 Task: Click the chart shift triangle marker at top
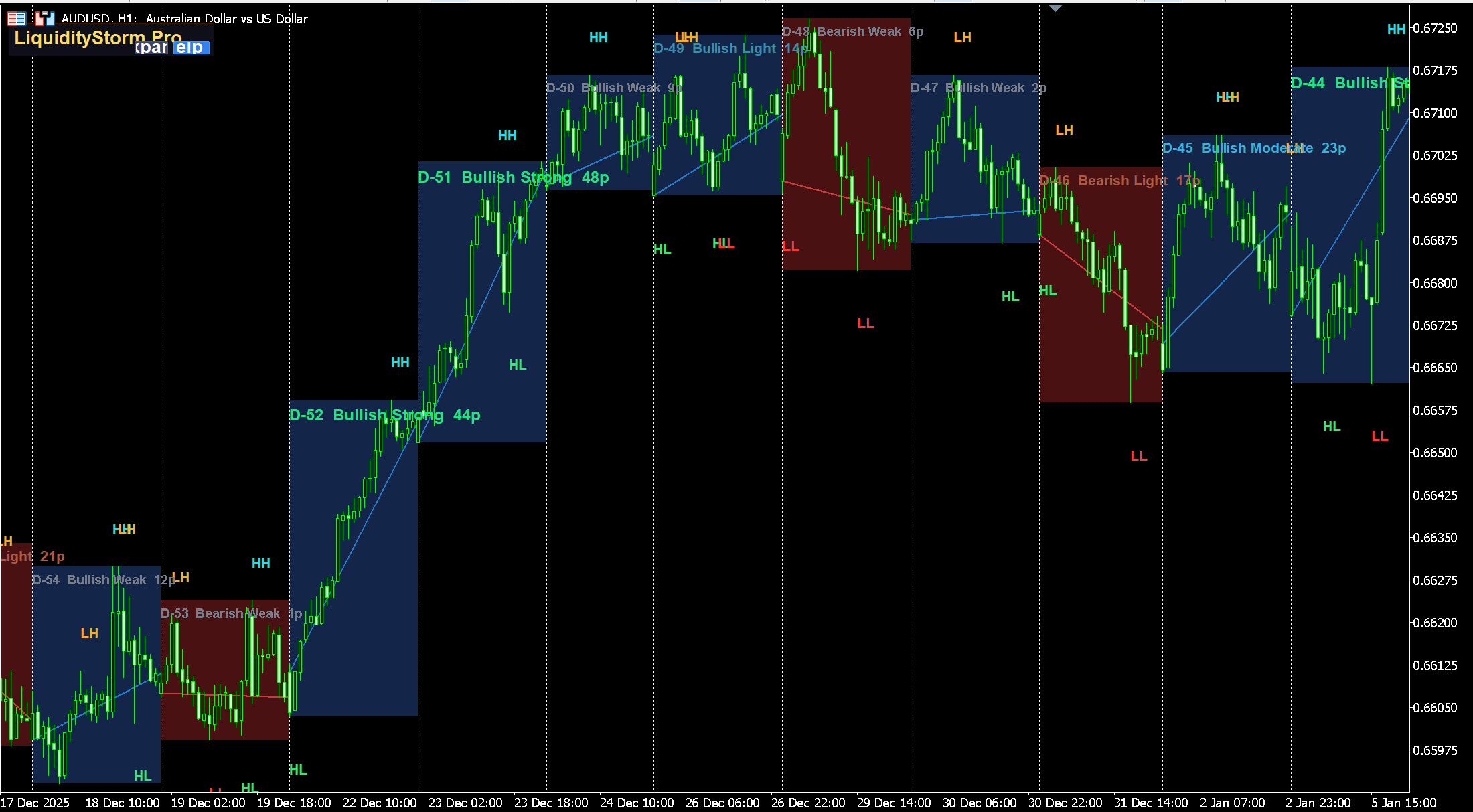[1055, 8]
